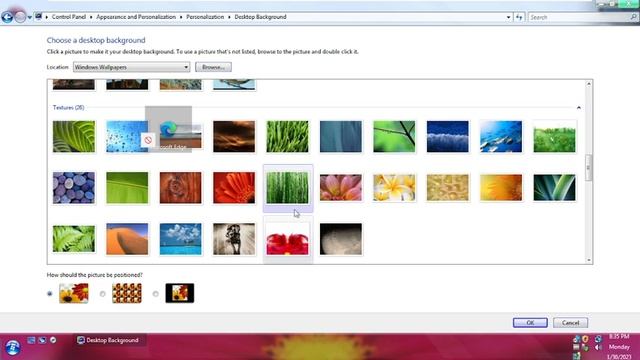The width and height of the screenshot is (640, 360).
Task: Pick the orange desert dune wallpaper
Action: click(x=127, y=239)
